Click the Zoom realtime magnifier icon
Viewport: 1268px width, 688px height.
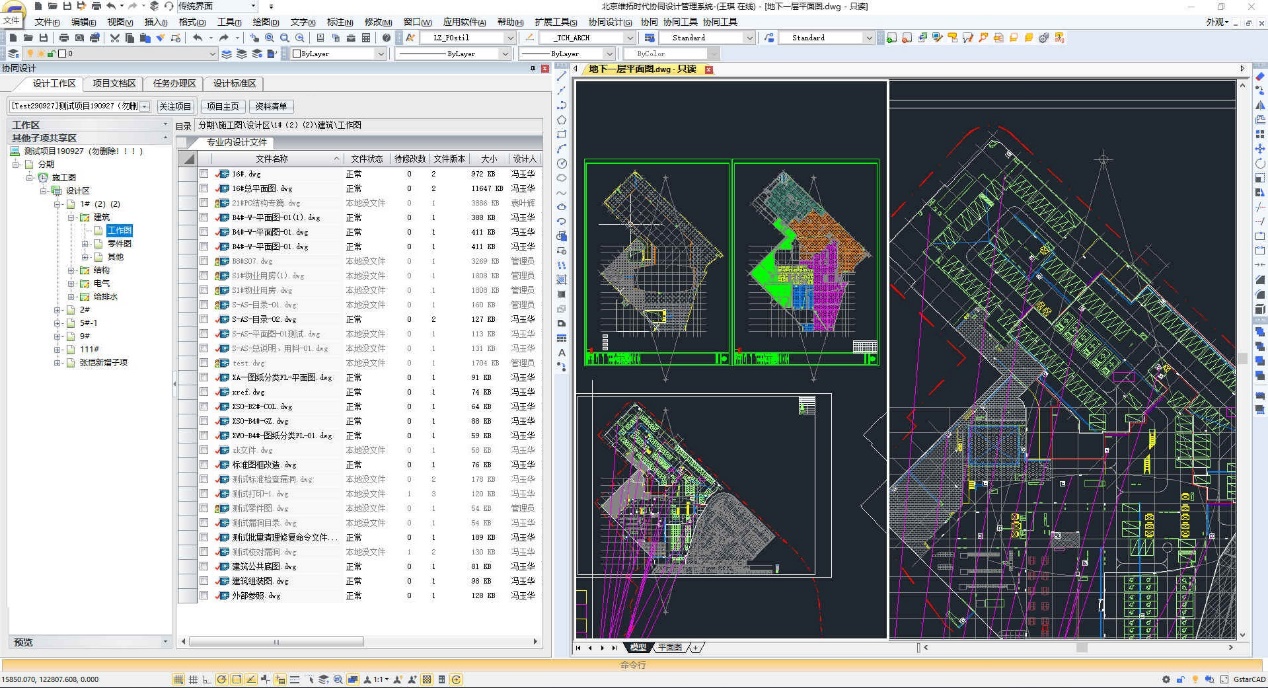269,38
